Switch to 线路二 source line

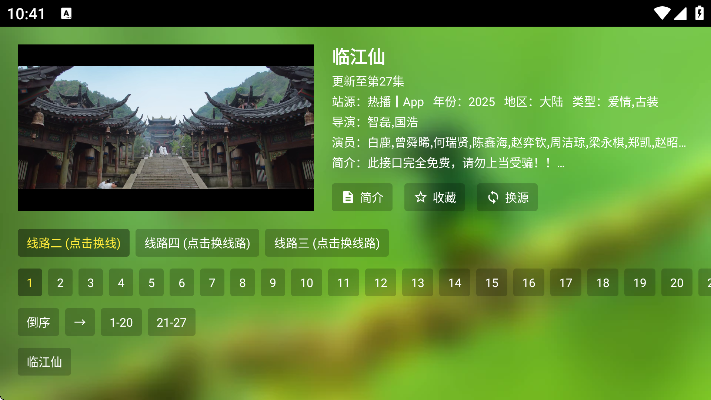(x=73, y=243)
